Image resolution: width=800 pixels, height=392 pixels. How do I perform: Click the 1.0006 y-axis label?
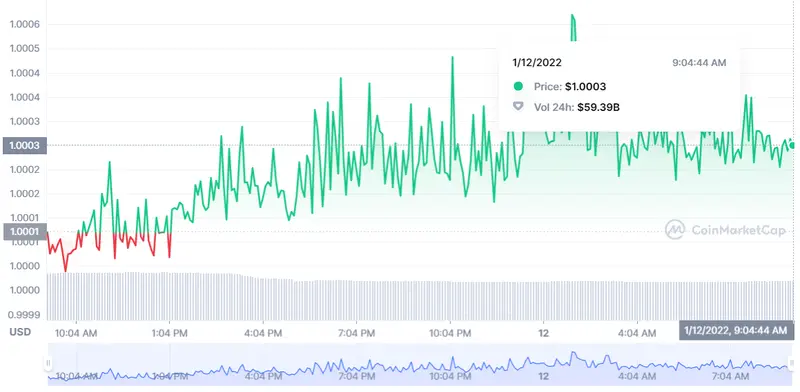click(25, 24)
